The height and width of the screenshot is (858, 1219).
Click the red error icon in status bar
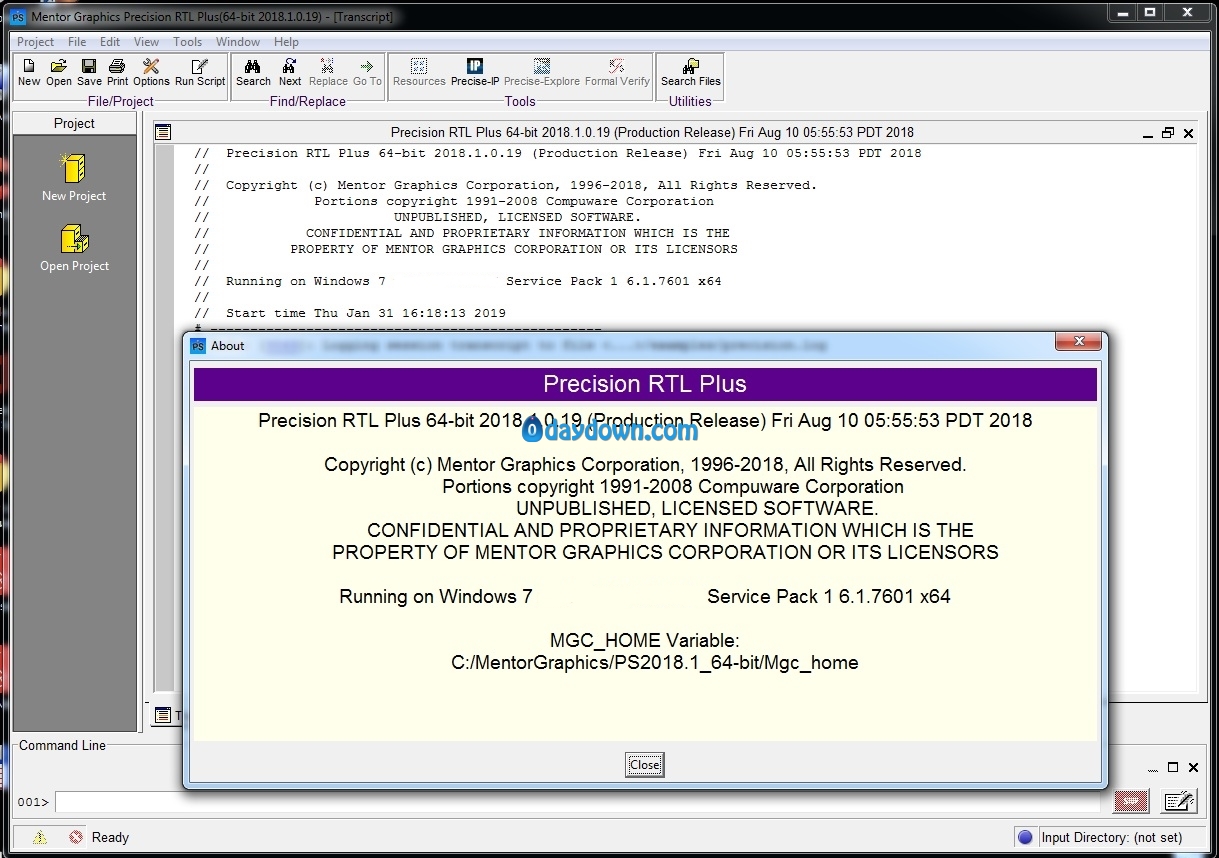[x=76, y=838]
